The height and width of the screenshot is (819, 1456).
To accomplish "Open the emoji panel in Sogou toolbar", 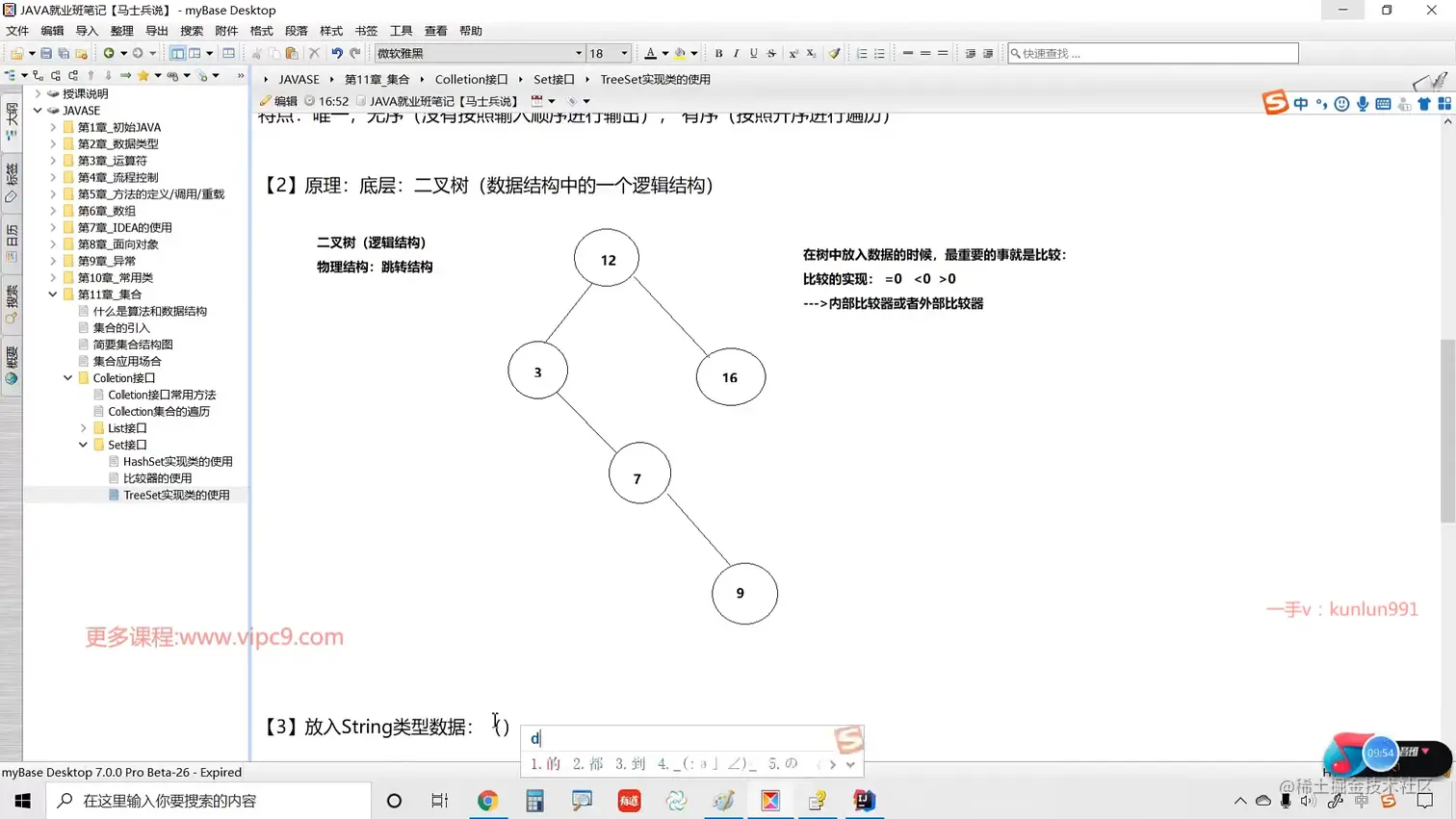I will point(1341,103).
